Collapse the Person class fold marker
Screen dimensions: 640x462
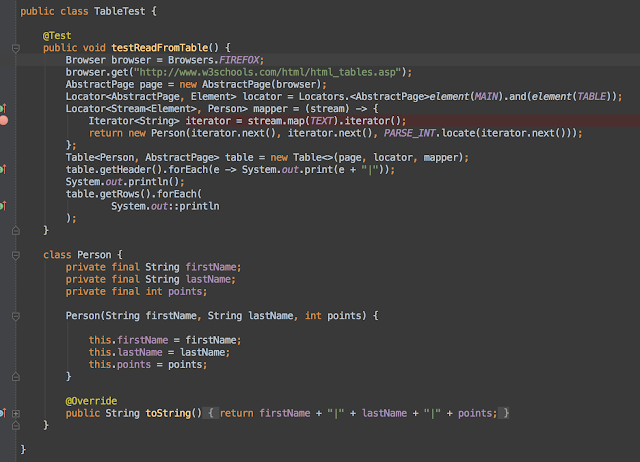point(16,255)
